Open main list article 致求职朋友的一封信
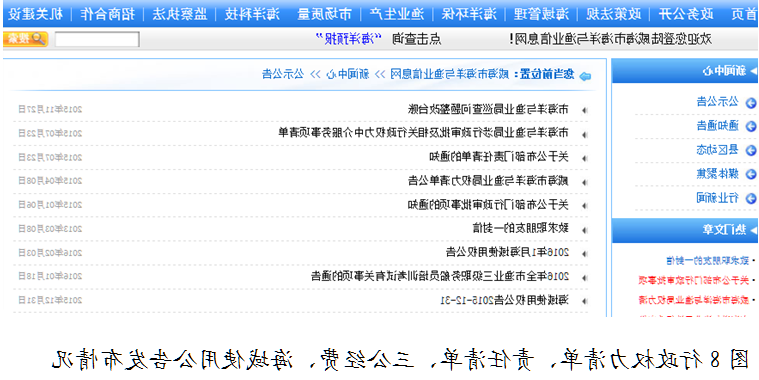This screenshot has width=759, height=380. click(x=521, y=228)
